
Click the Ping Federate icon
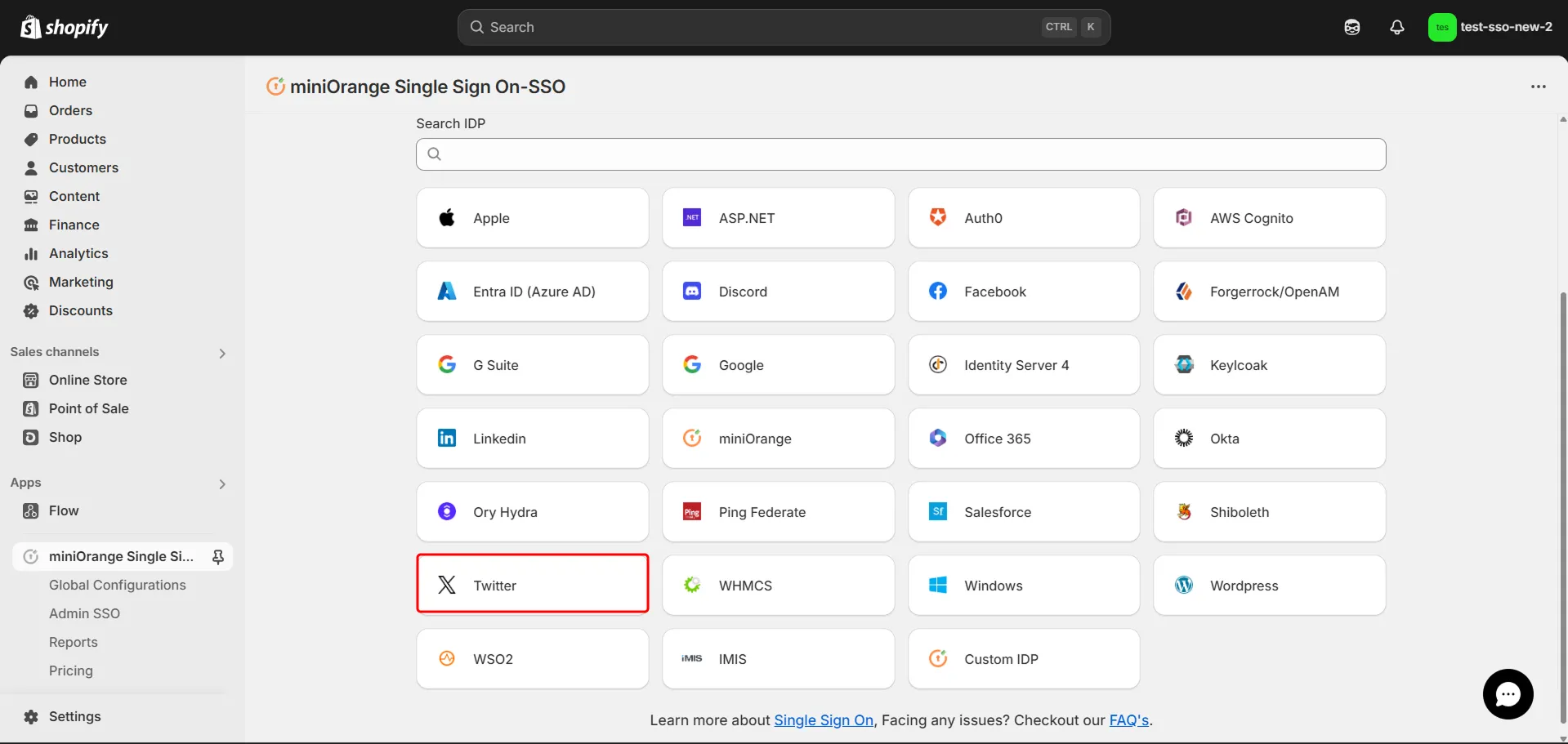tap(692, 512)
